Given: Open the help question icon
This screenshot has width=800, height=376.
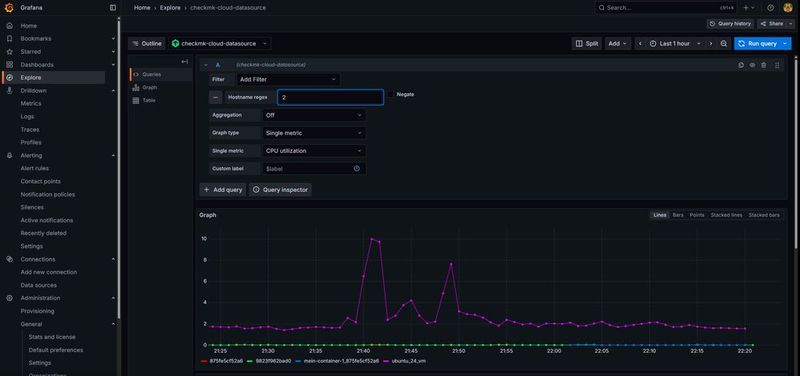Looking at the screenshot, I should [770, 8].
